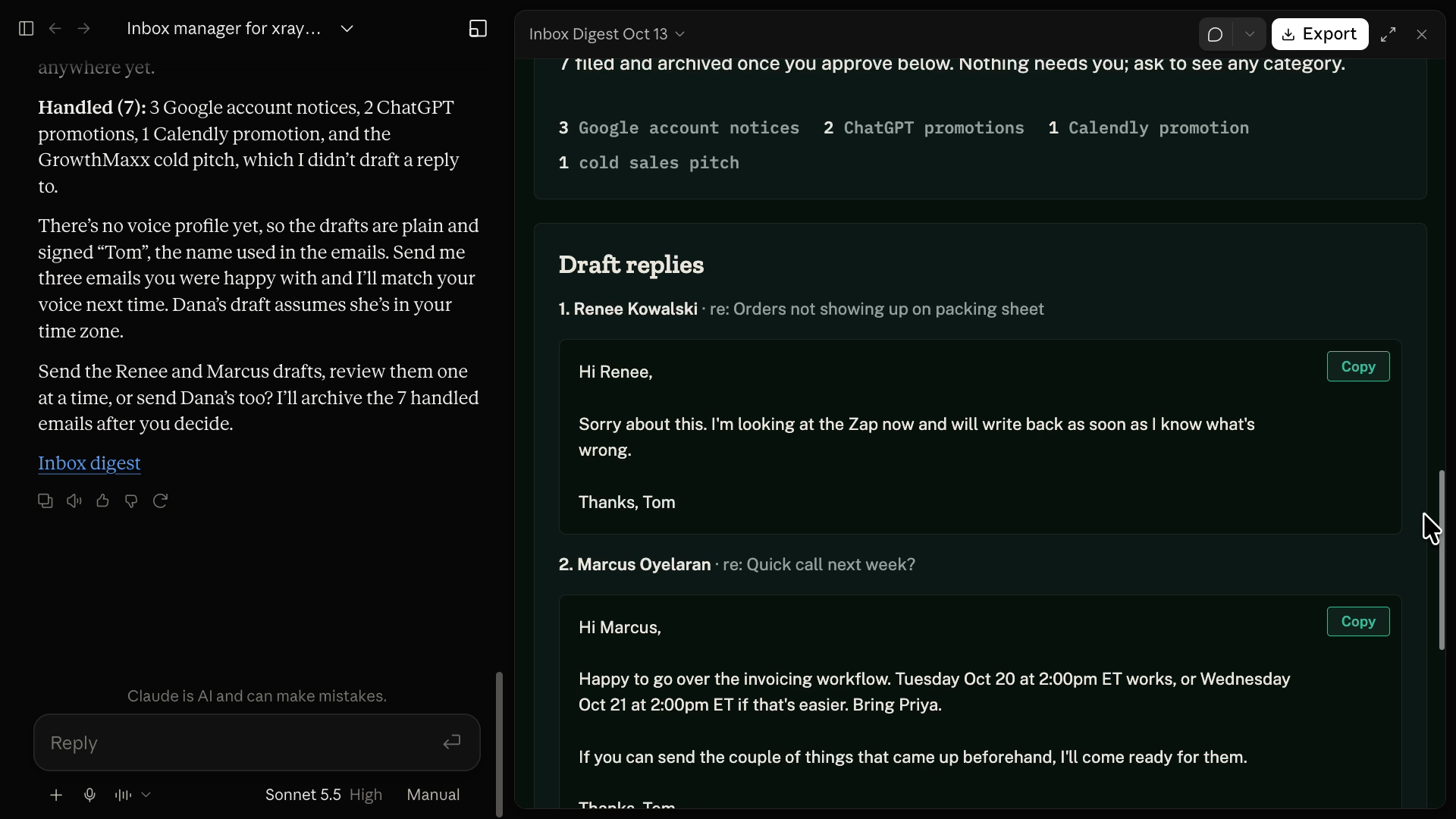Click "3 Google account notices" category text
Screen dimensions: 1456x819
point(679,128)
